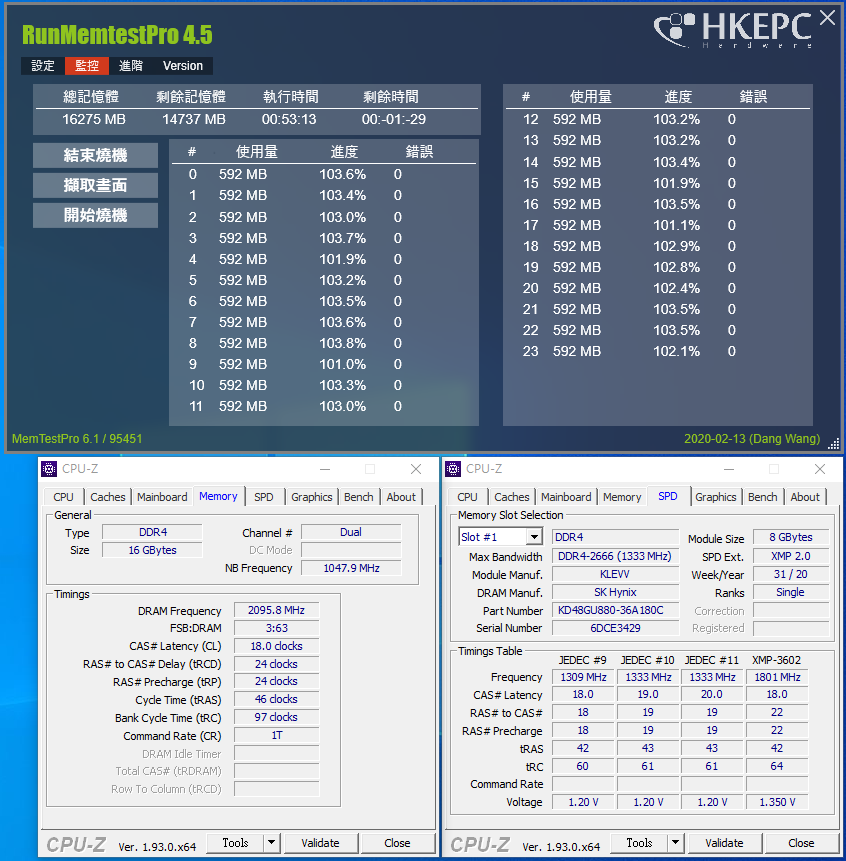Image resolution: width=846 pixels, height=861 pixels.
Task: Click Close button in right CPU-Z window
Action: [x=801, y=843]
